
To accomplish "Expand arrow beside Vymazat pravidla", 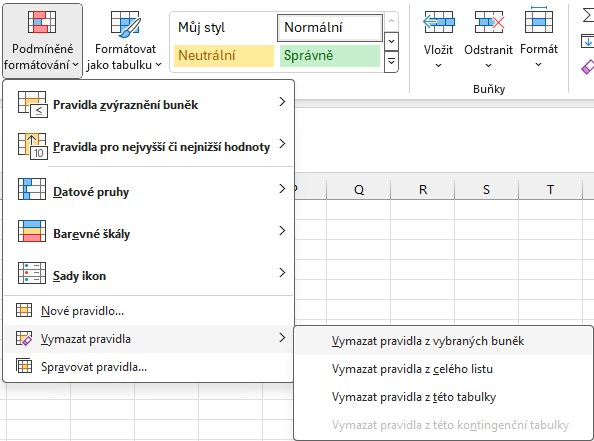I will [x=282, y=338].
